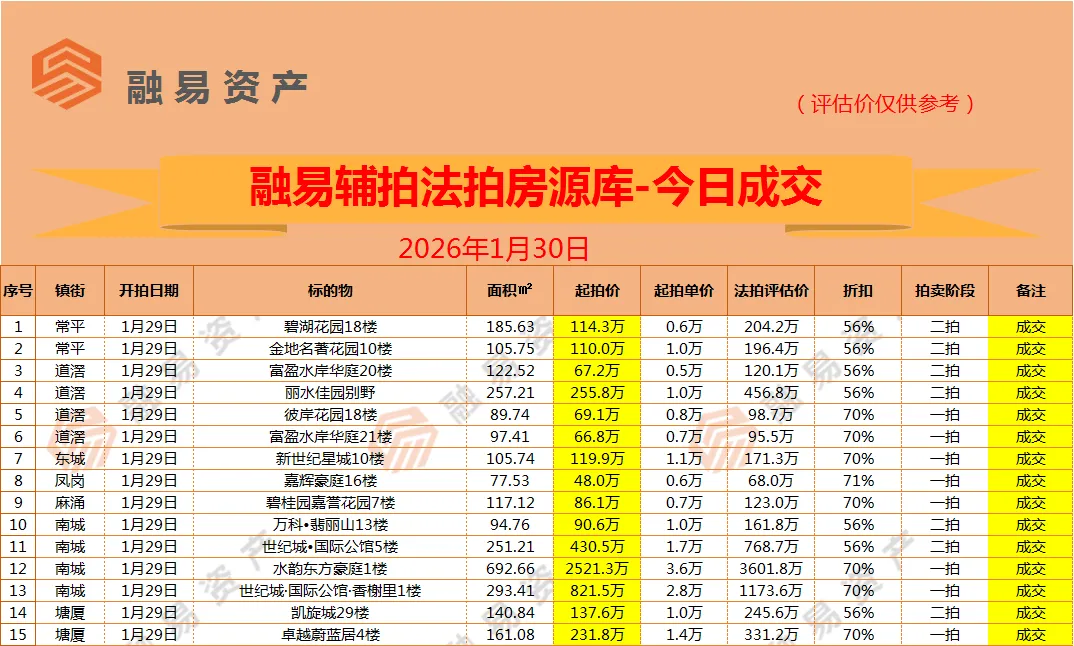Click 一拍 in the 嘉辉豪庭16楼 row

945,481
